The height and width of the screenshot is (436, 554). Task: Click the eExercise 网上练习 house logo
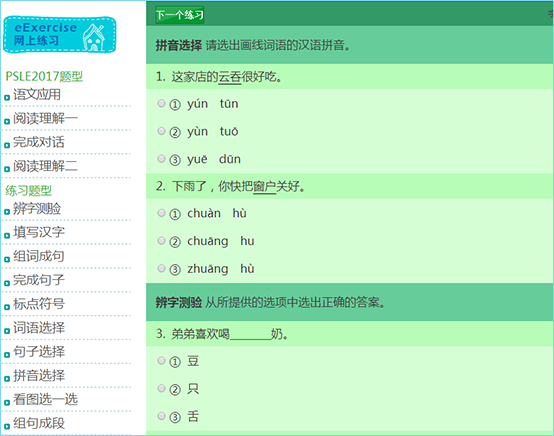click(59, 35)
